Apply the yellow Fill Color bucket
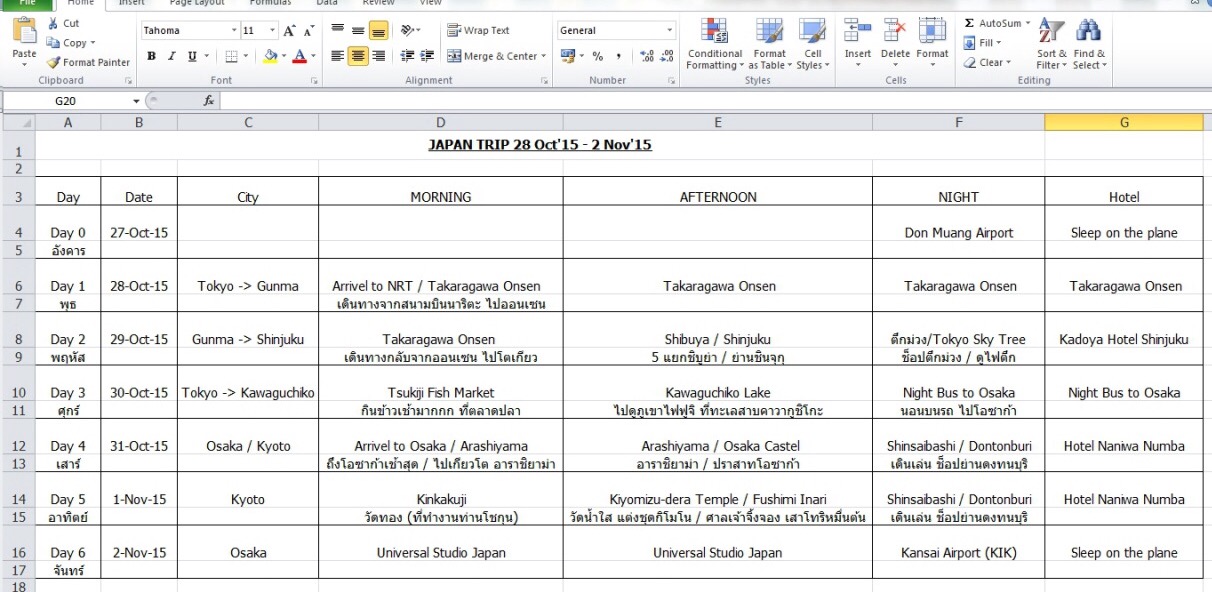 pyautogui.click(x=270, y=57)
